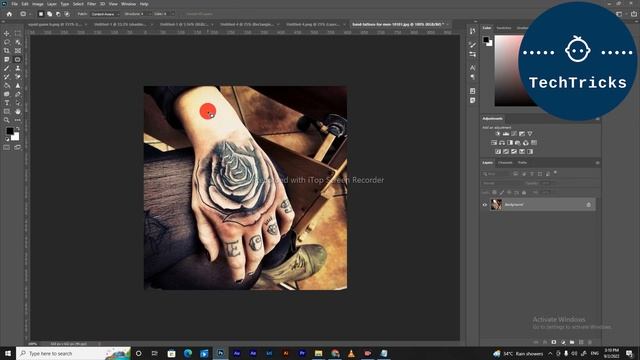Add a Curves adjustment

[x=514, y=133]
